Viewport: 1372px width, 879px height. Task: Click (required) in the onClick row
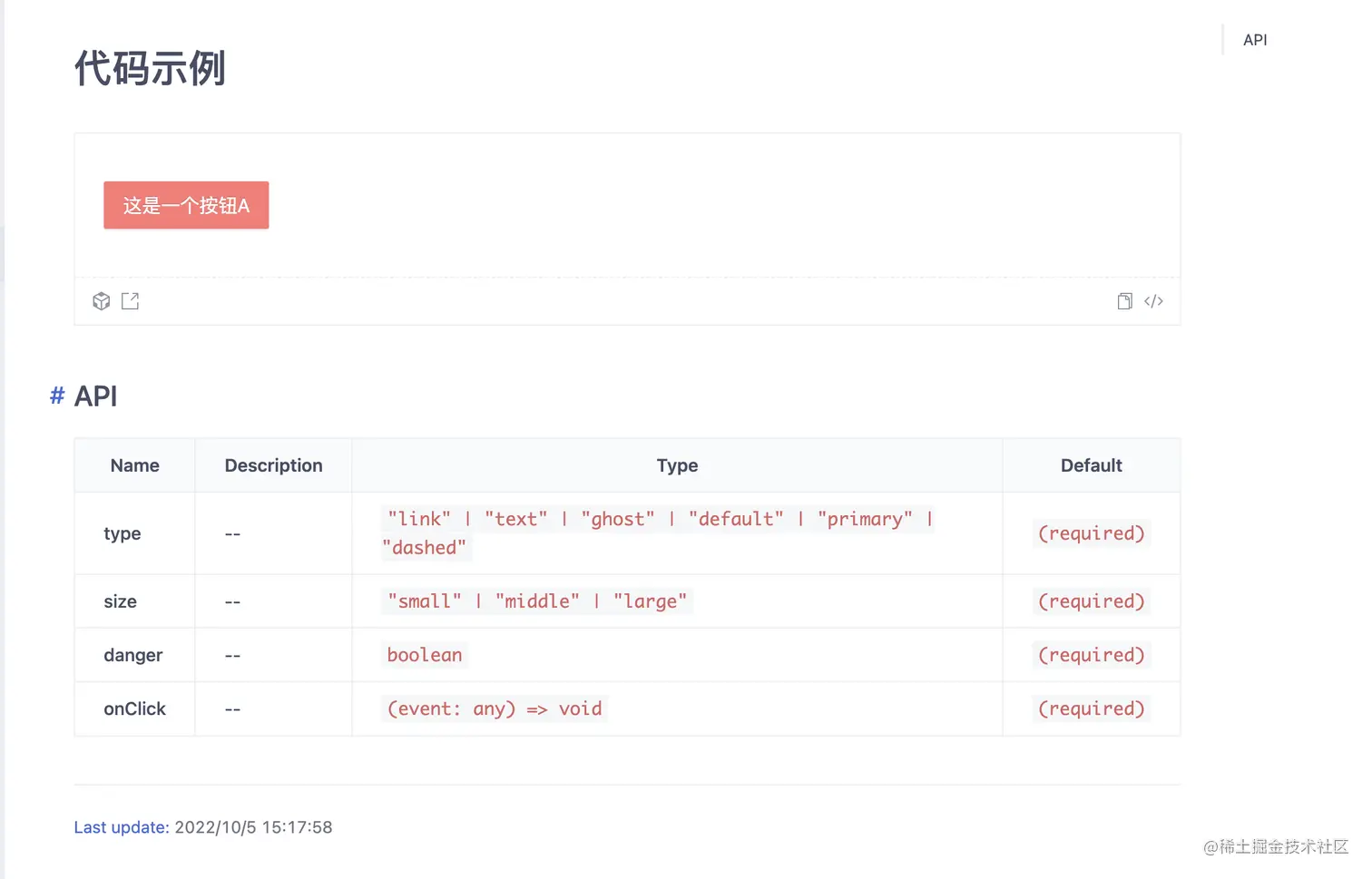pyautogui.click(x=1092, y=708)
